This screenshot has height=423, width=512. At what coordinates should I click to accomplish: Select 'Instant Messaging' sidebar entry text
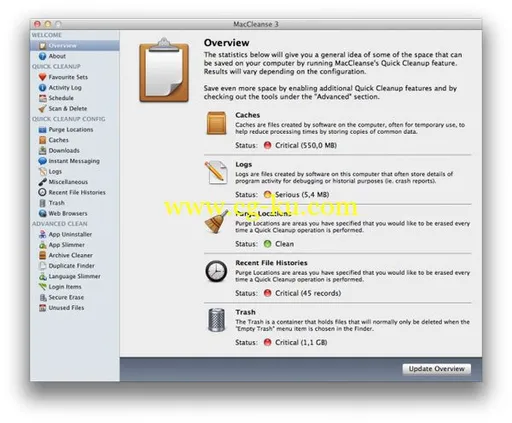coord(74,161)
